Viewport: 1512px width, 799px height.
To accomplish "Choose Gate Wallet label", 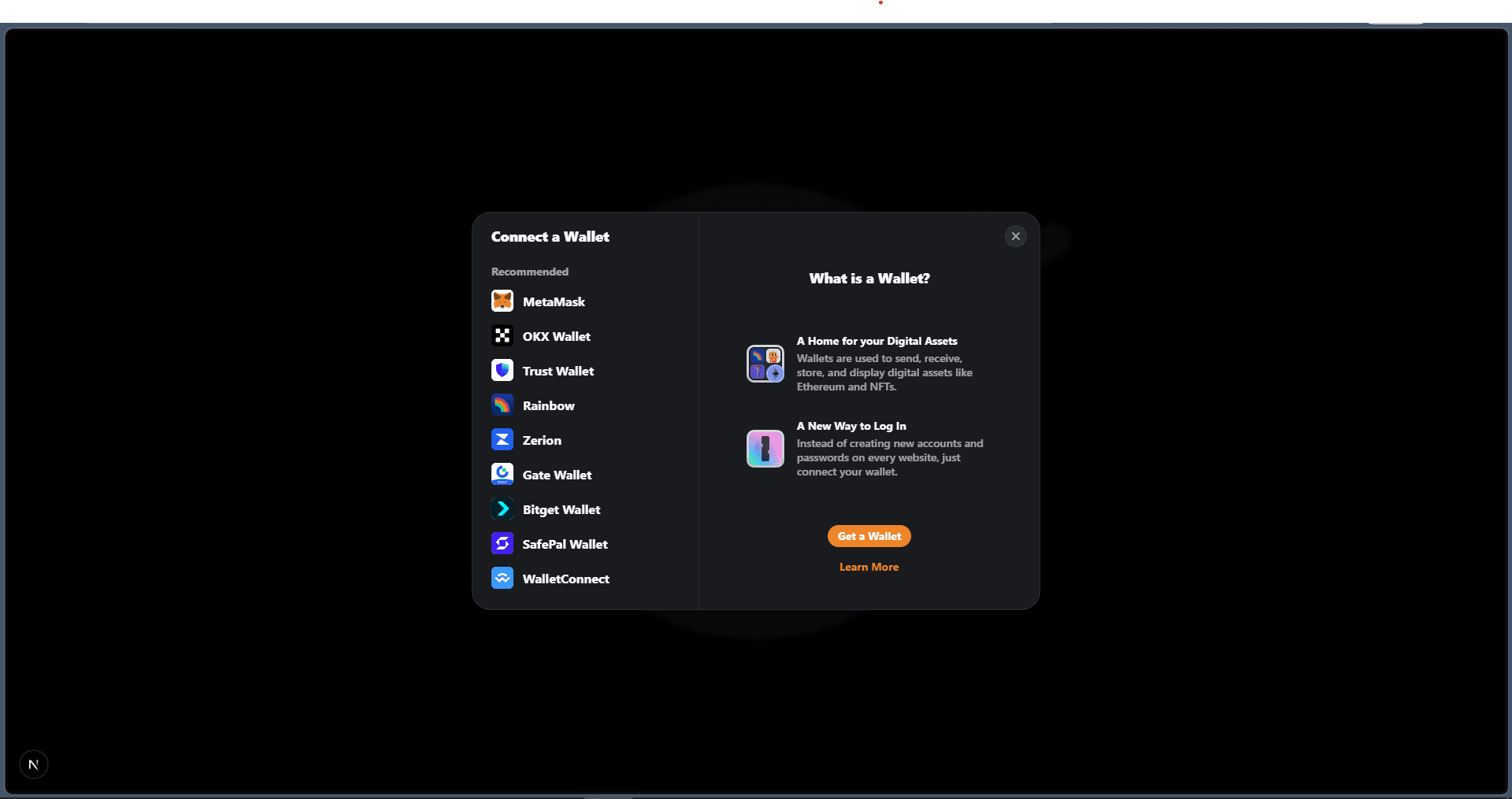I will [x=557, y=475].
